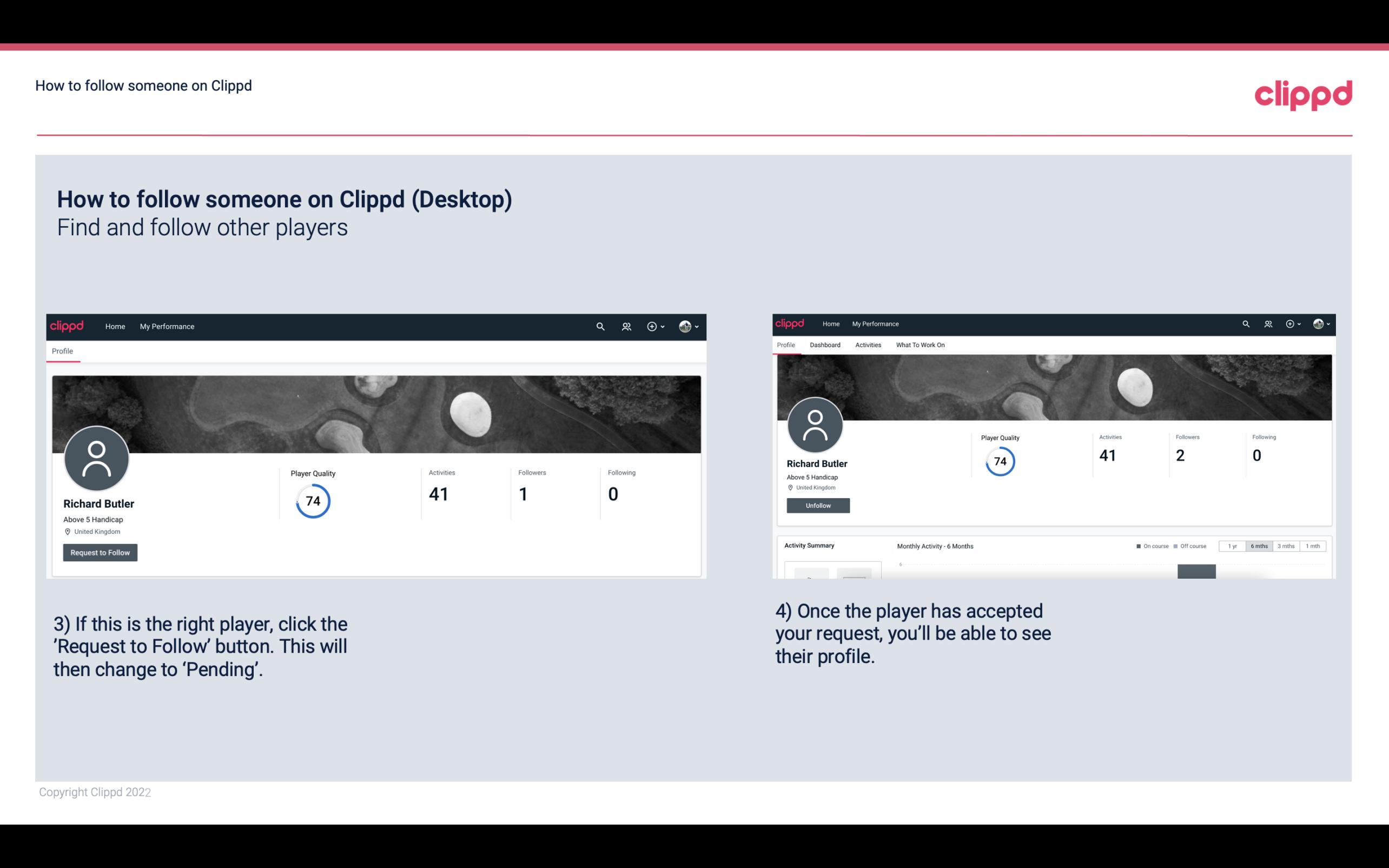
Task: Toggle the 'On course' activity checkbox
Action: tap(1138, 546)
